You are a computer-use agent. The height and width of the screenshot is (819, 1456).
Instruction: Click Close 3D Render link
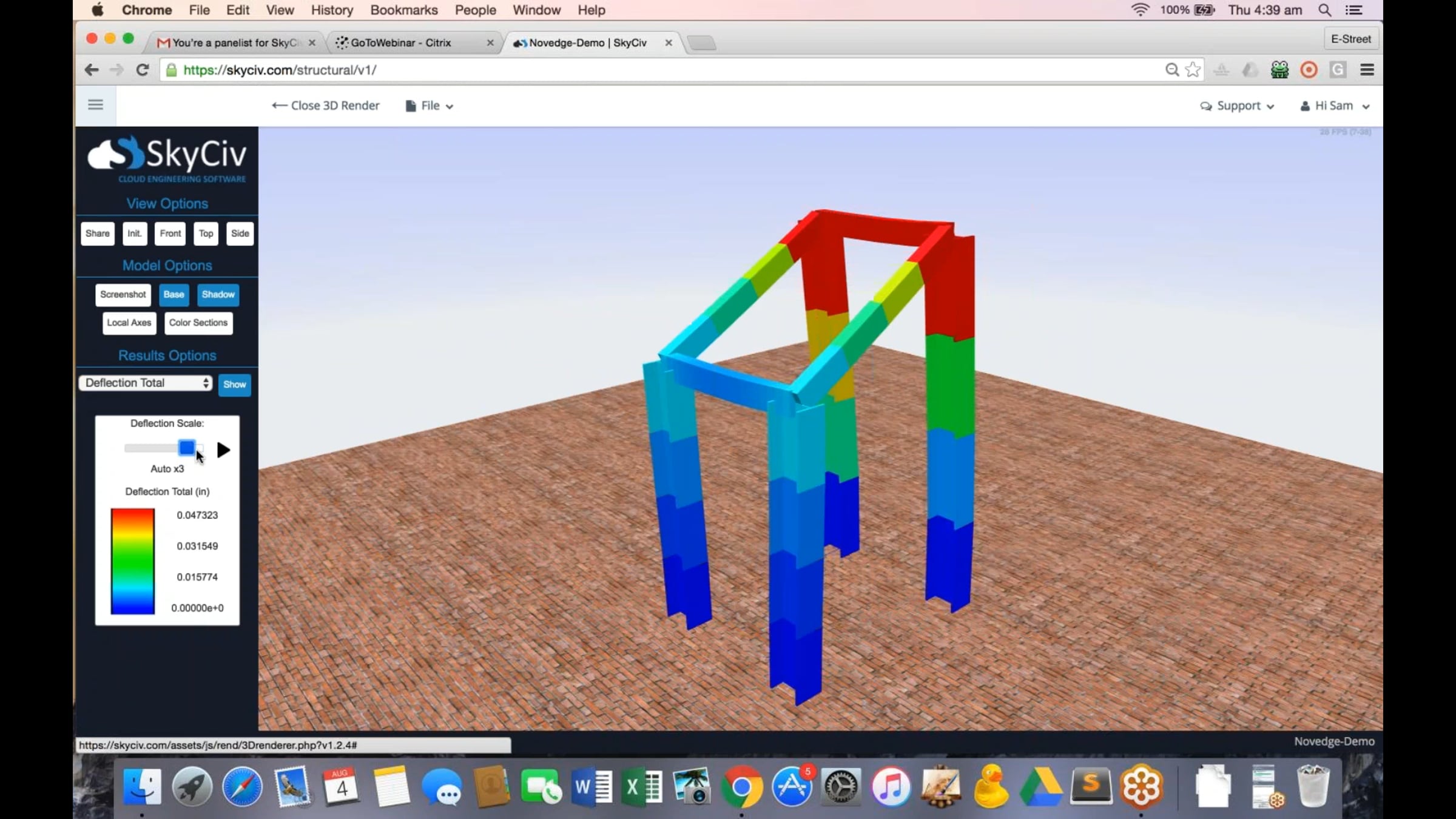click(326, 106)
